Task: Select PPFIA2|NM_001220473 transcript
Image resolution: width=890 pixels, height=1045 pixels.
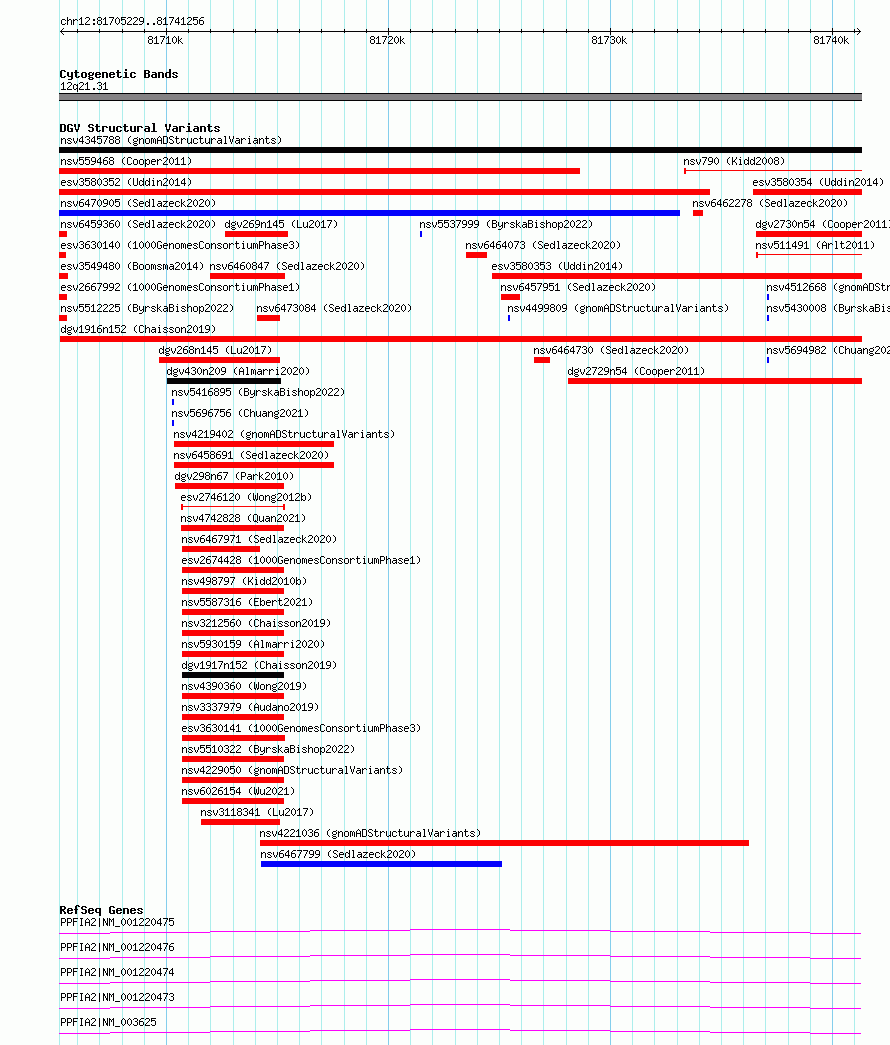Action: [460, 1006]
